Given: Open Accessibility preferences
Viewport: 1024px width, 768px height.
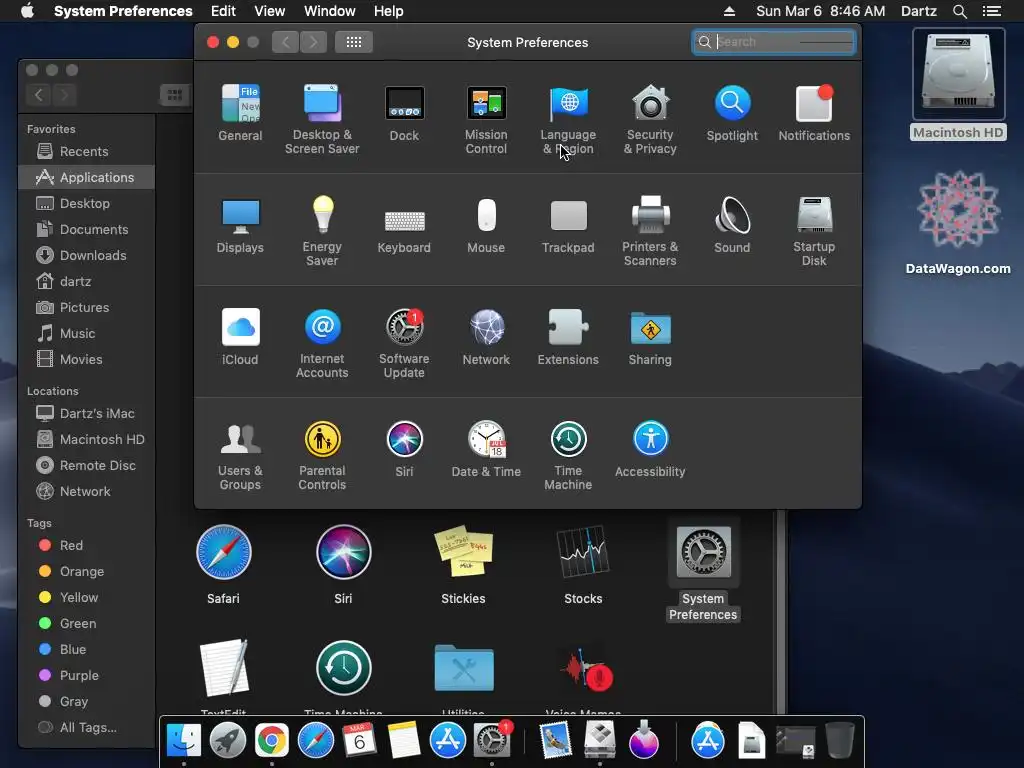Looking at the screenshot, I should (x=650, y=449).
